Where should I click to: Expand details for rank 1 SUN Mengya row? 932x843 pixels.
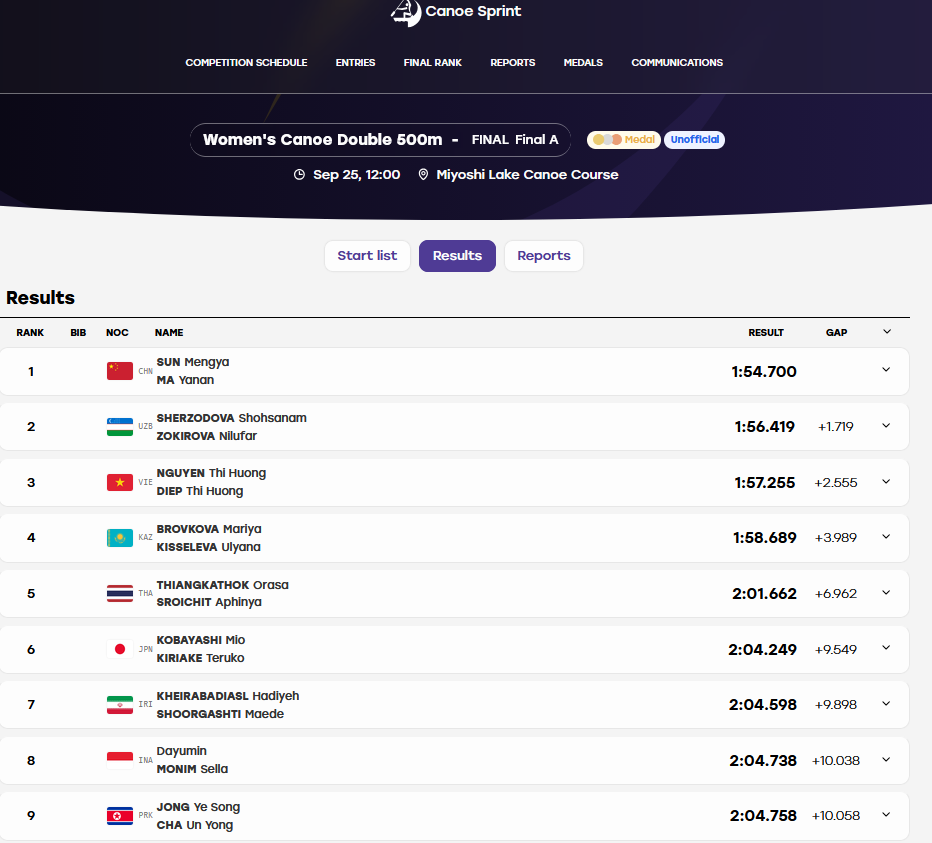pos(886,370)
